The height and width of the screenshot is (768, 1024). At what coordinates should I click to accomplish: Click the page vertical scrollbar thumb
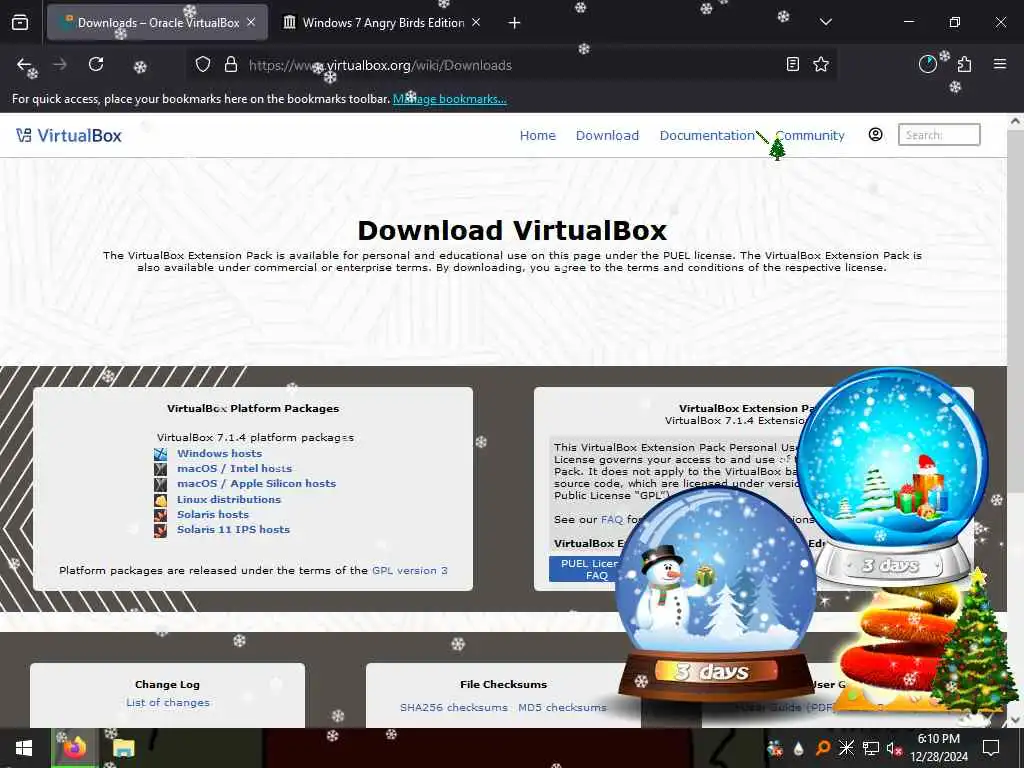[1015, 310]
